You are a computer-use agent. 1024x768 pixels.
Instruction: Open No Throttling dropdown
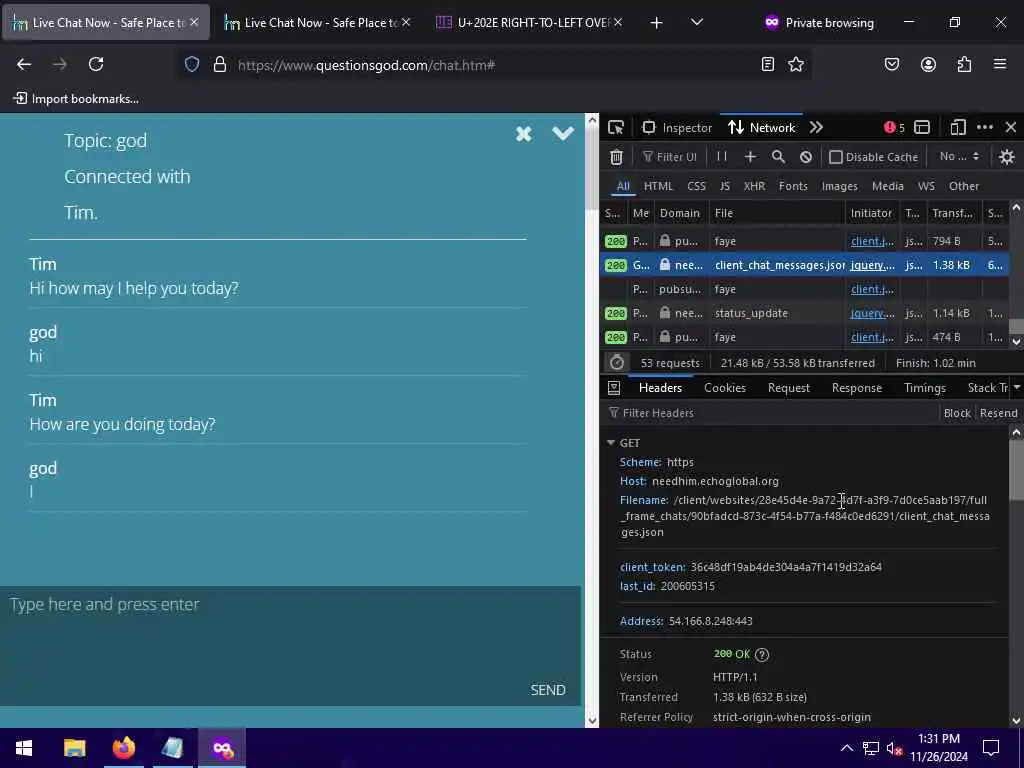pyautogui.click(x=959, y=156)
